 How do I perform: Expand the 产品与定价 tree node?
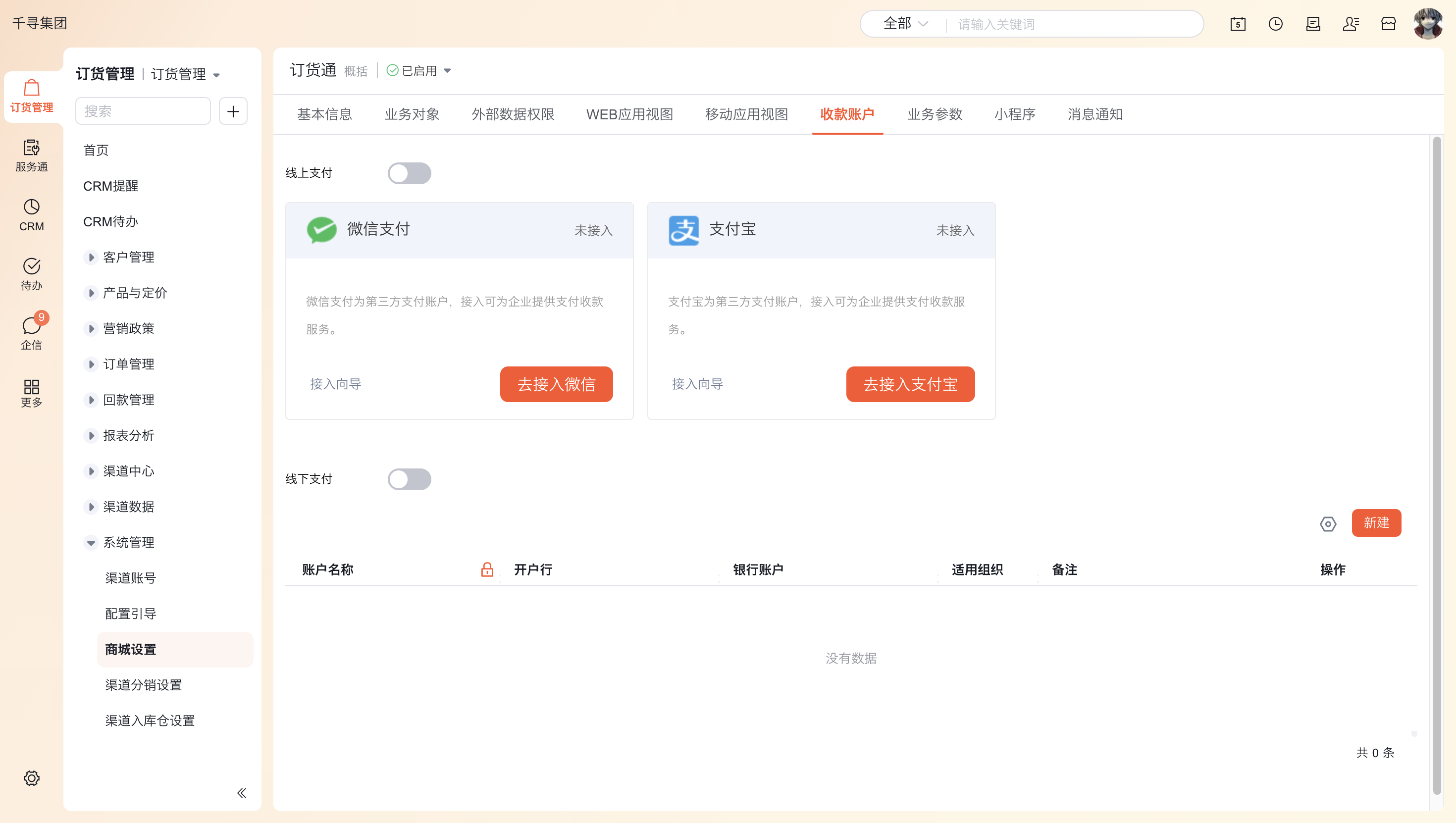pos(91,293)
